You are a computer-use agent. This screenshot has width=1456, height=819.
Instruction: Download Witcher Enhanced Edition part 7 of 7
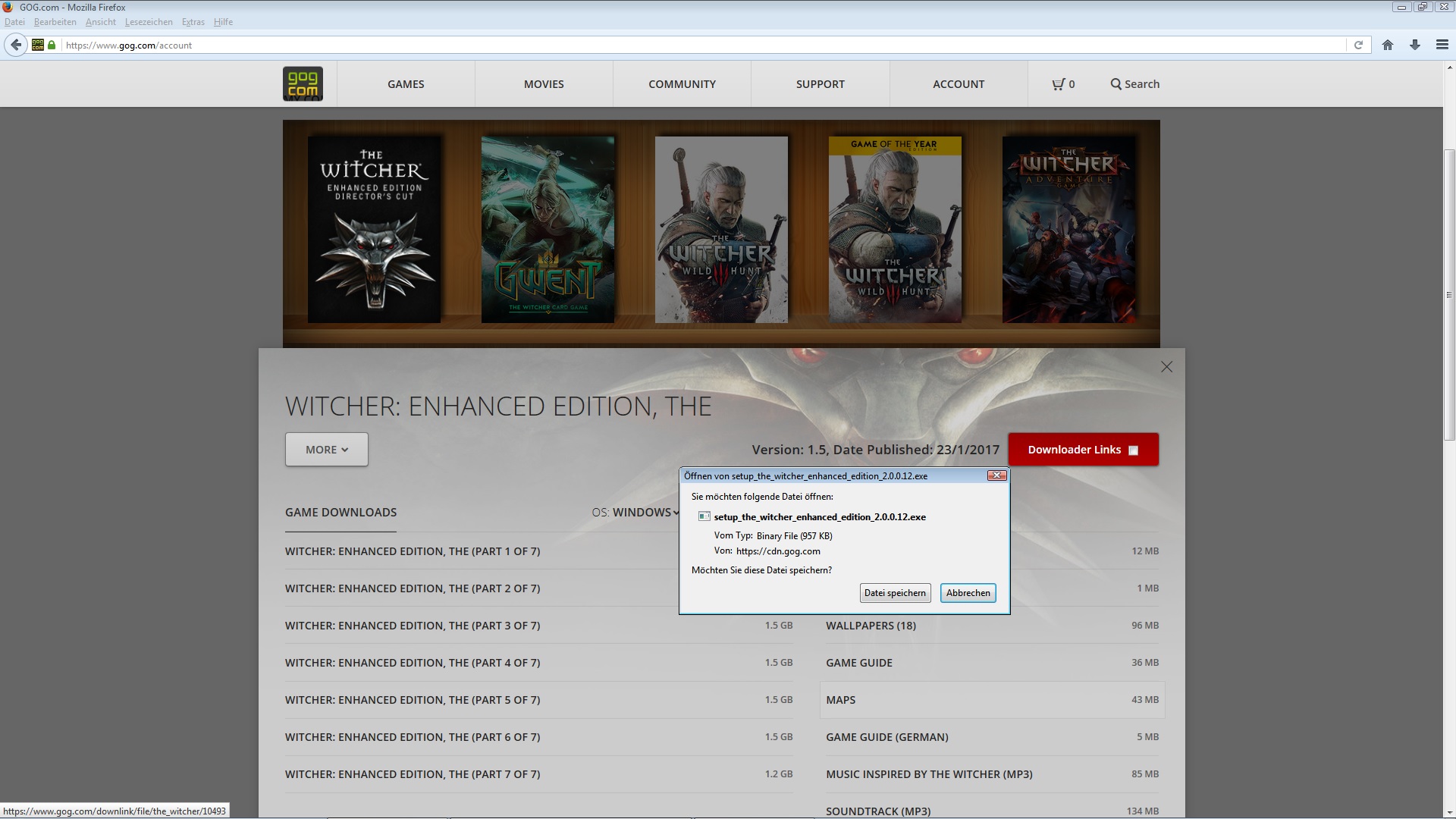(538, 774)
